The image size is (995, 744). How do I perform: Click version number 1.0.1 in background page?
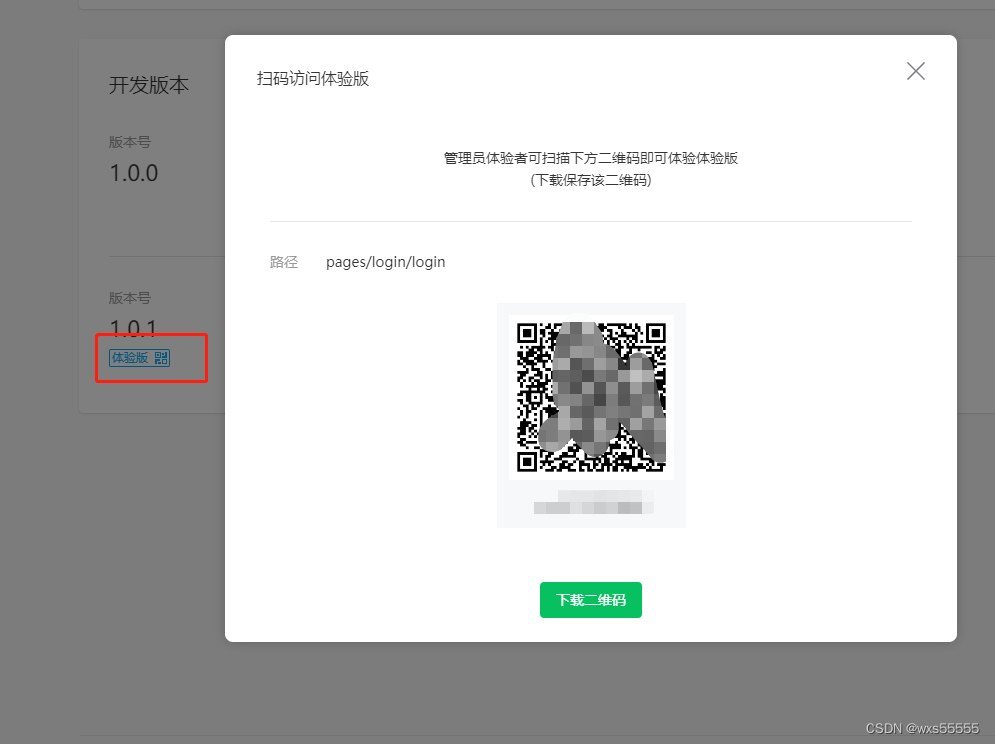point(133,328)
